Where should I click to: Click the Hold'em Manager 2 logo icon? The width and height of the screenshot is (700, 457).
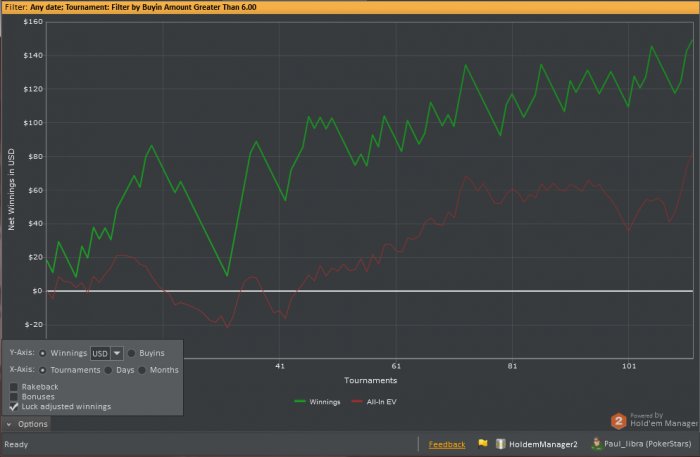(618, 421)
